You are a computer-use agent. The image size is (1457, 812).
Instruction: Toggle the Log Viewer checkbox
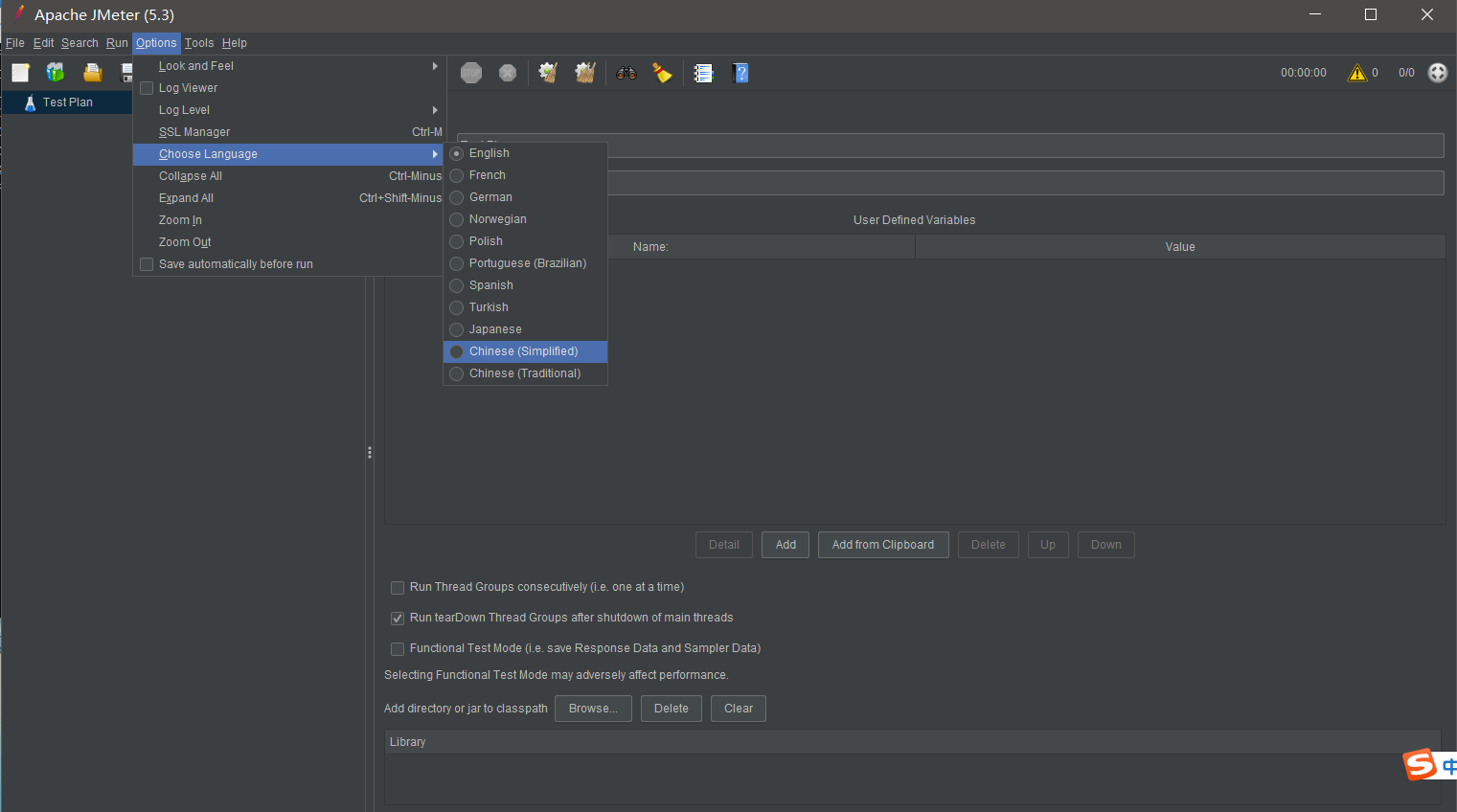click(147, 88)
